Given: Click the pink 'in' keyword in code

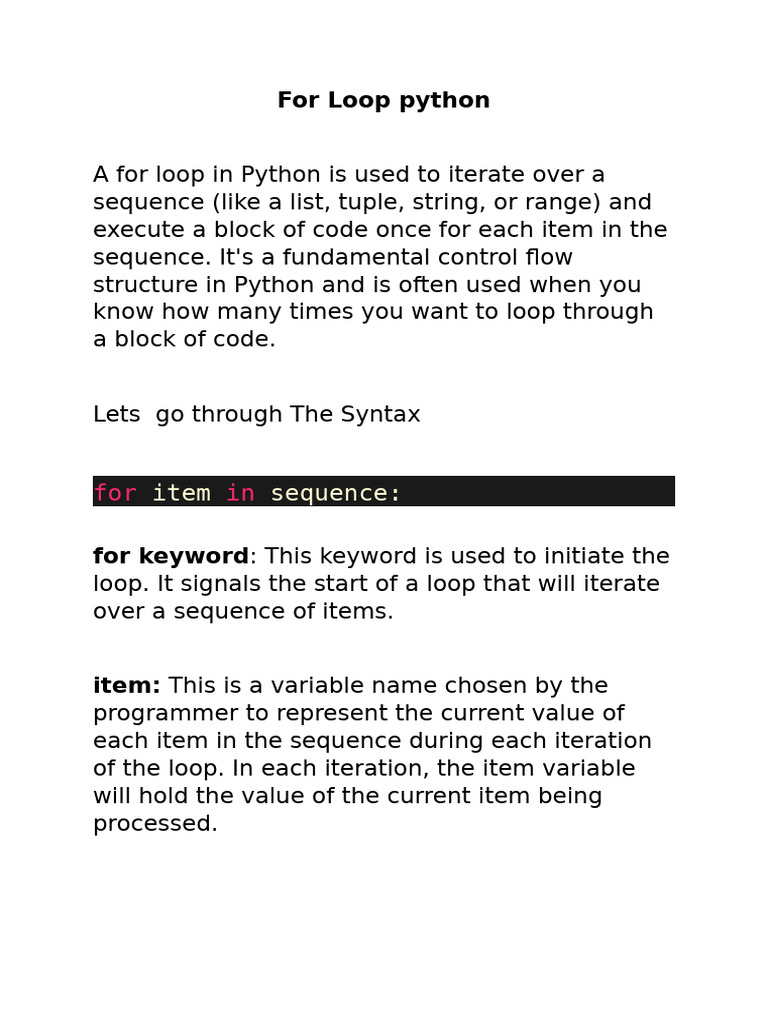Looking at the screenshot, I should point(240,493).
